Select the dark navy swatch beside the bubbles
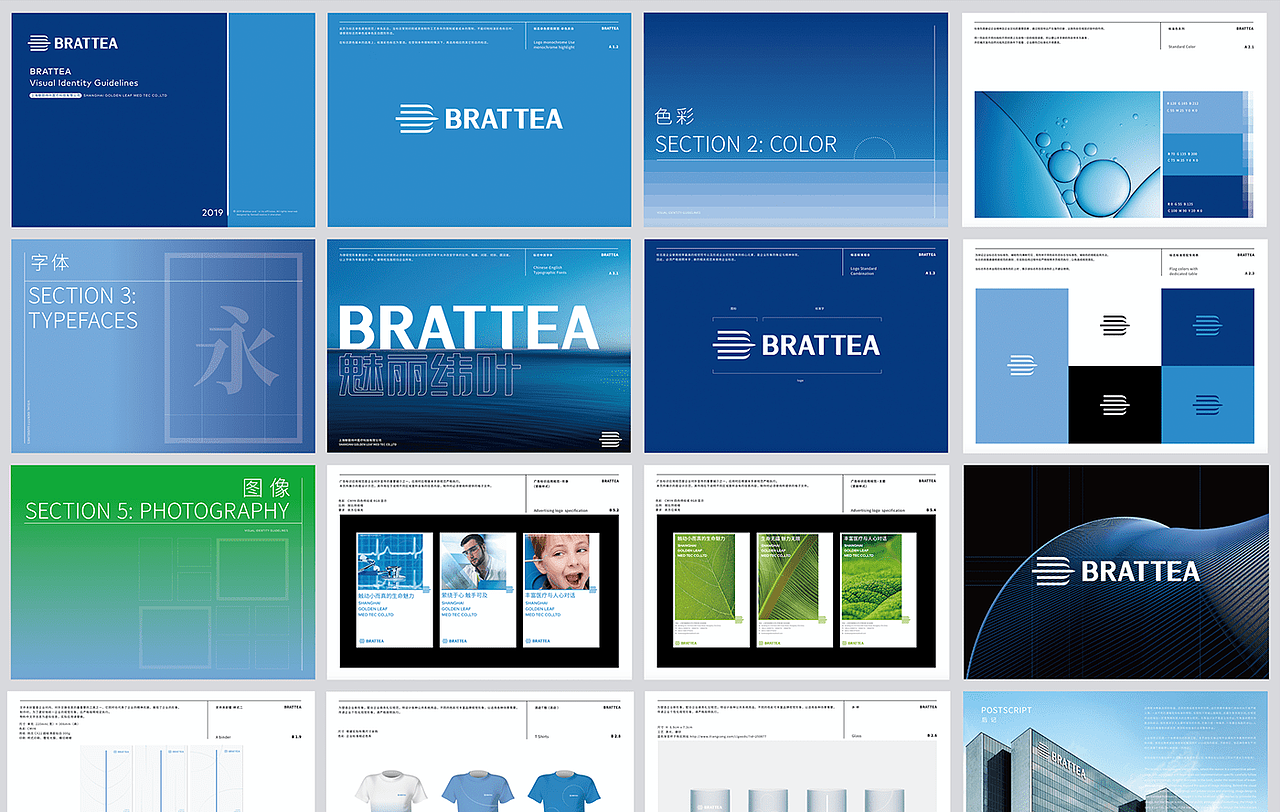 point(1202,197)
